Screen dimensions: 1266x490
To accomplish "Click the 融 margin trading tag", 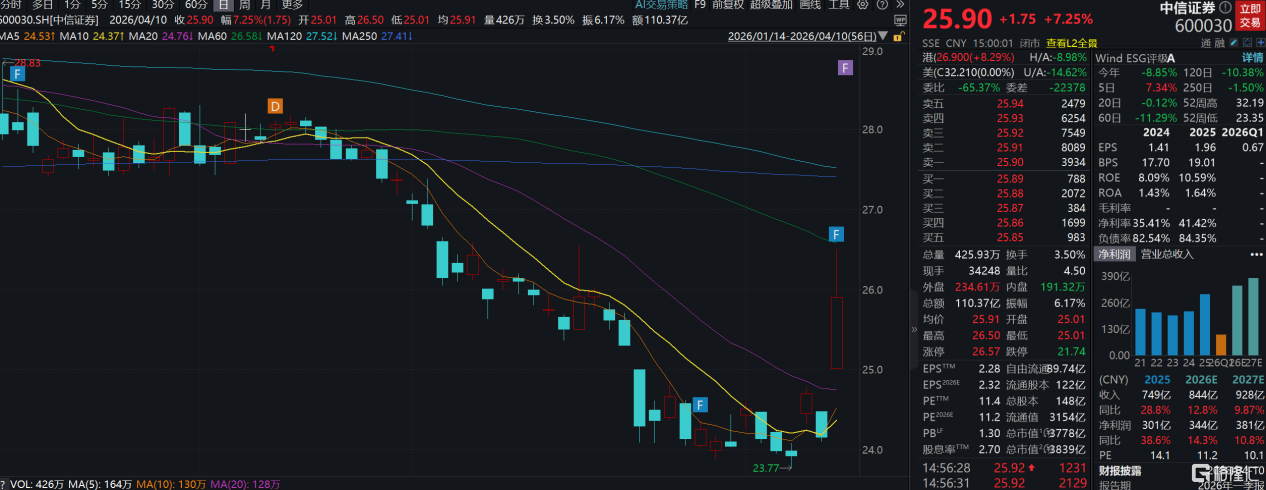I will [x=1222, y=43].
